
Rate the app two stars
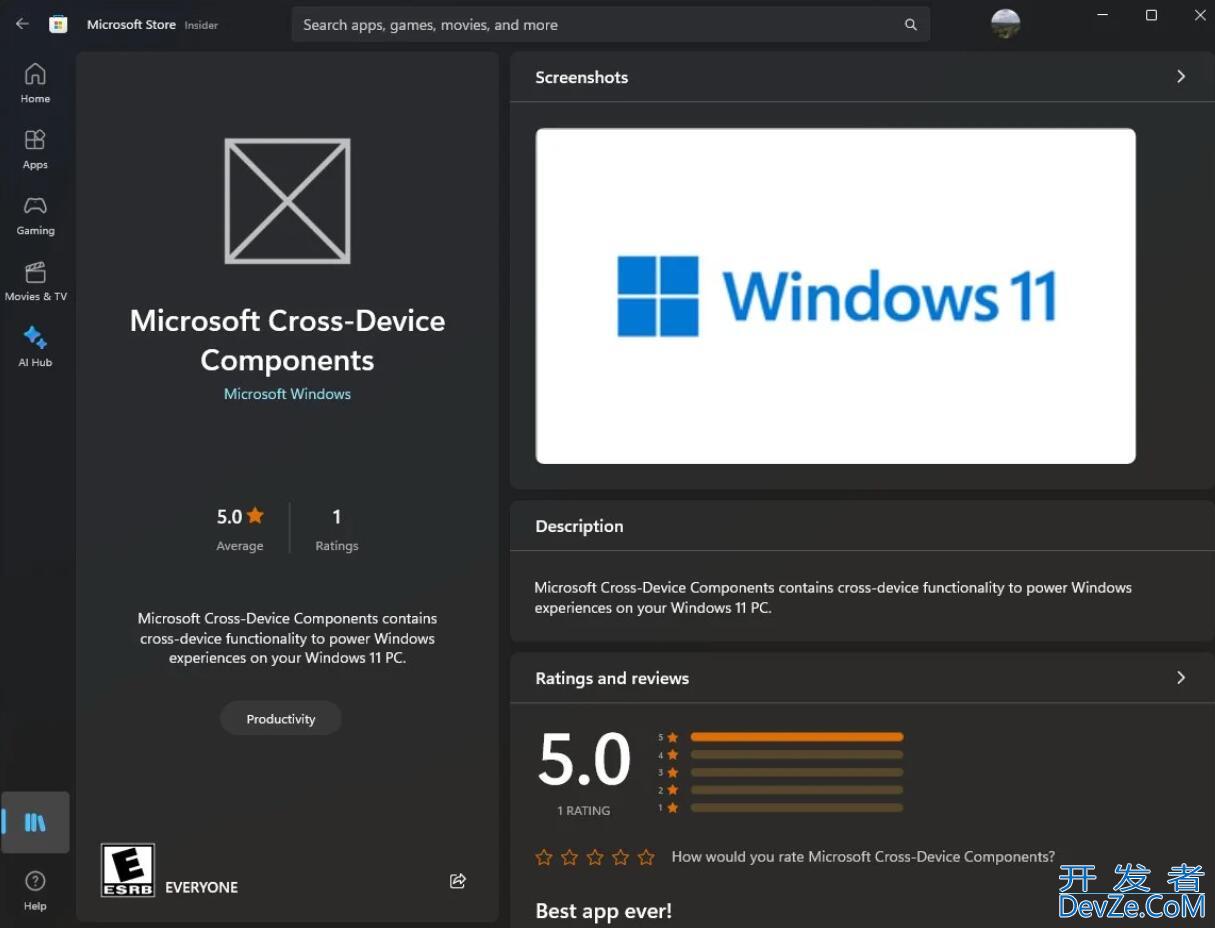click(570, 857)
